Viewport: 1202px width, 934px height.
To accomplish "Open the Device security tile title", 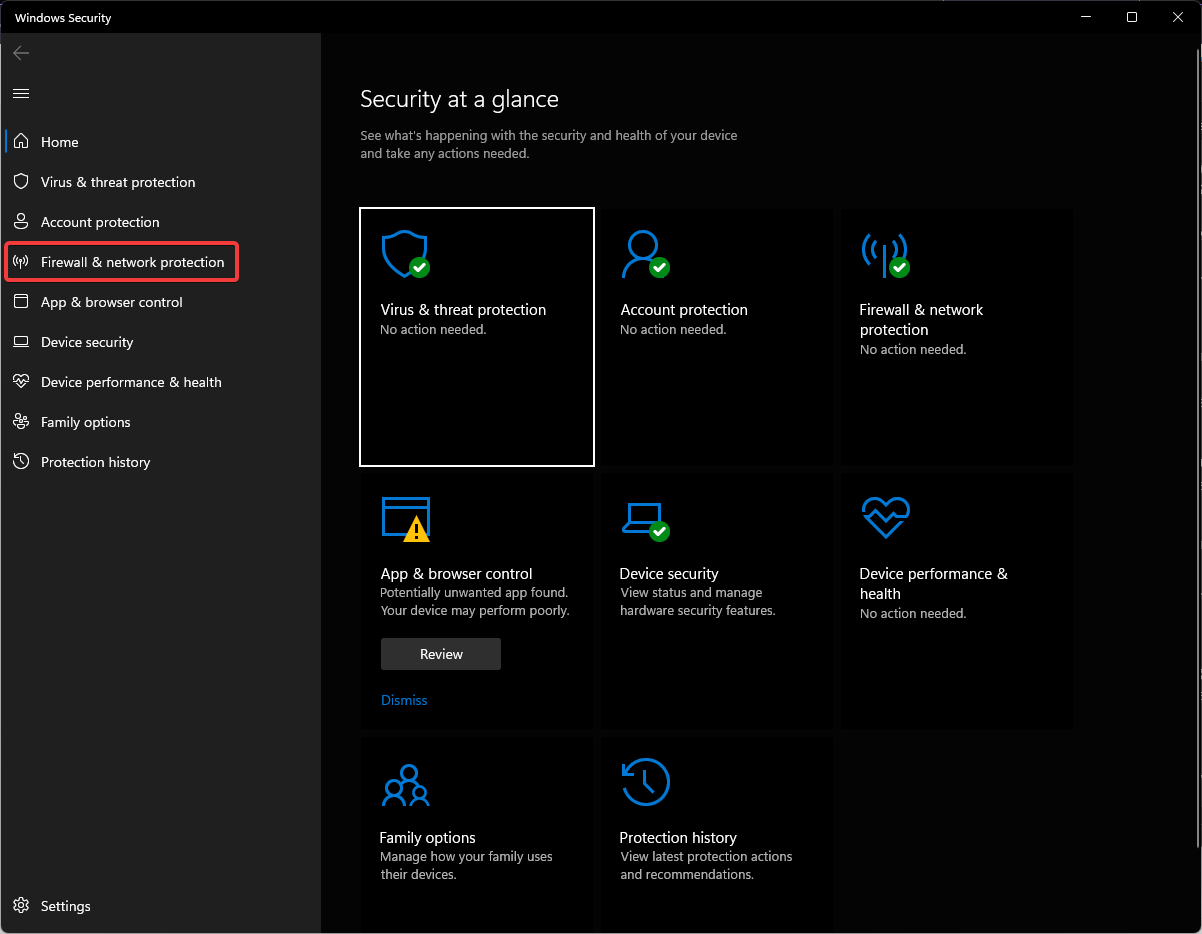I will point(669,574).
